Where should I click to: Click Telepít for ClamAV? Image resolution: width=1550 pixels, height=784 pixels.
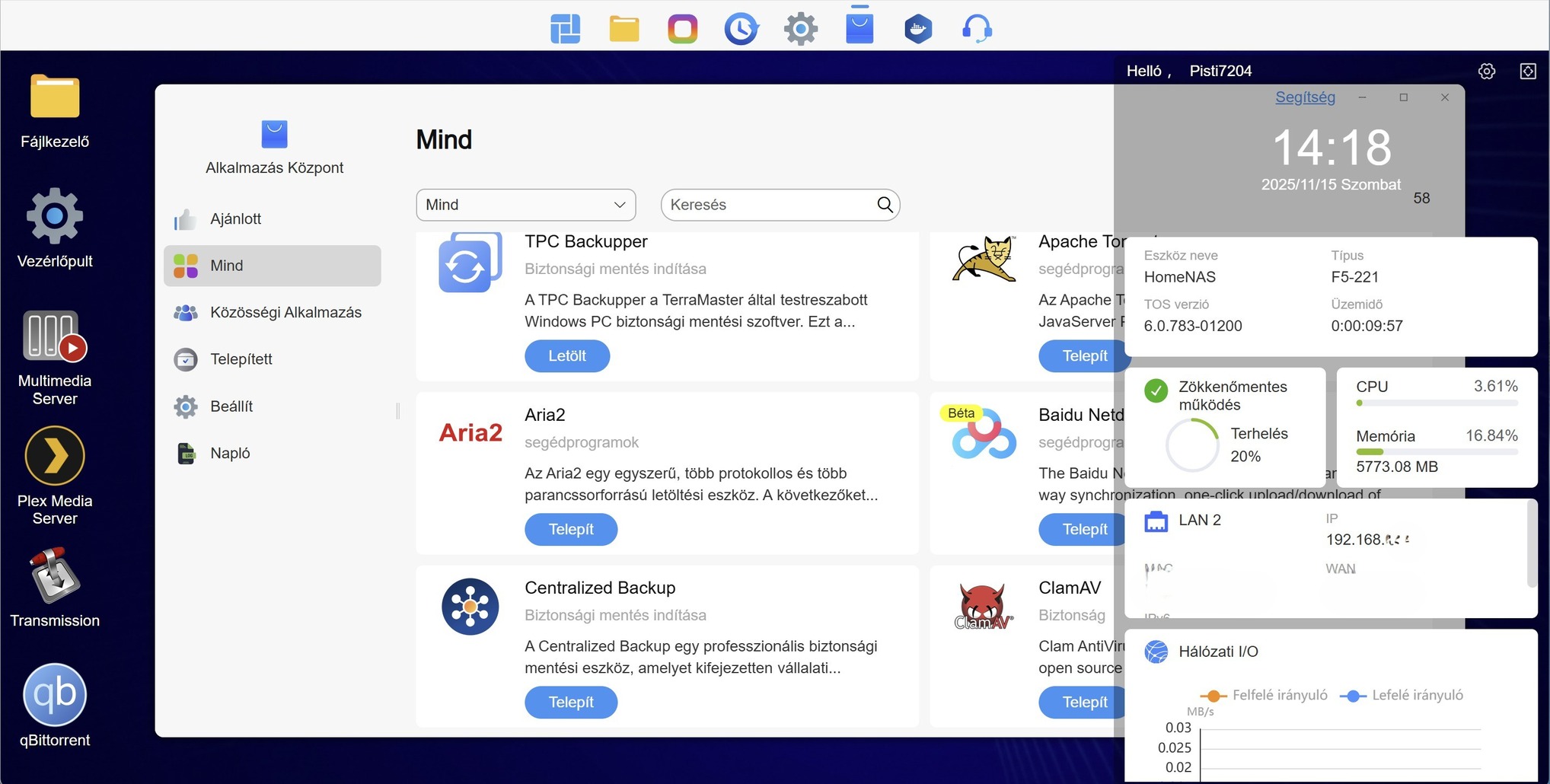click(x=1083, y=702)
